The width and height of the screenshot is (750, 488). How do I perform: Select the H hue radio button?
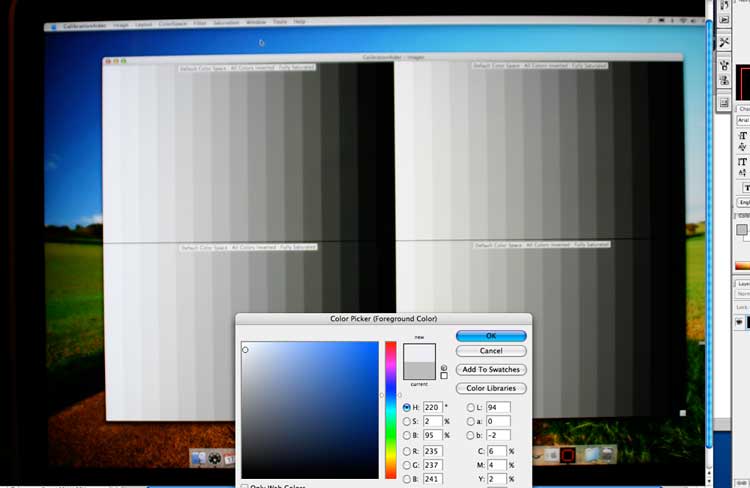click(407, 407)
